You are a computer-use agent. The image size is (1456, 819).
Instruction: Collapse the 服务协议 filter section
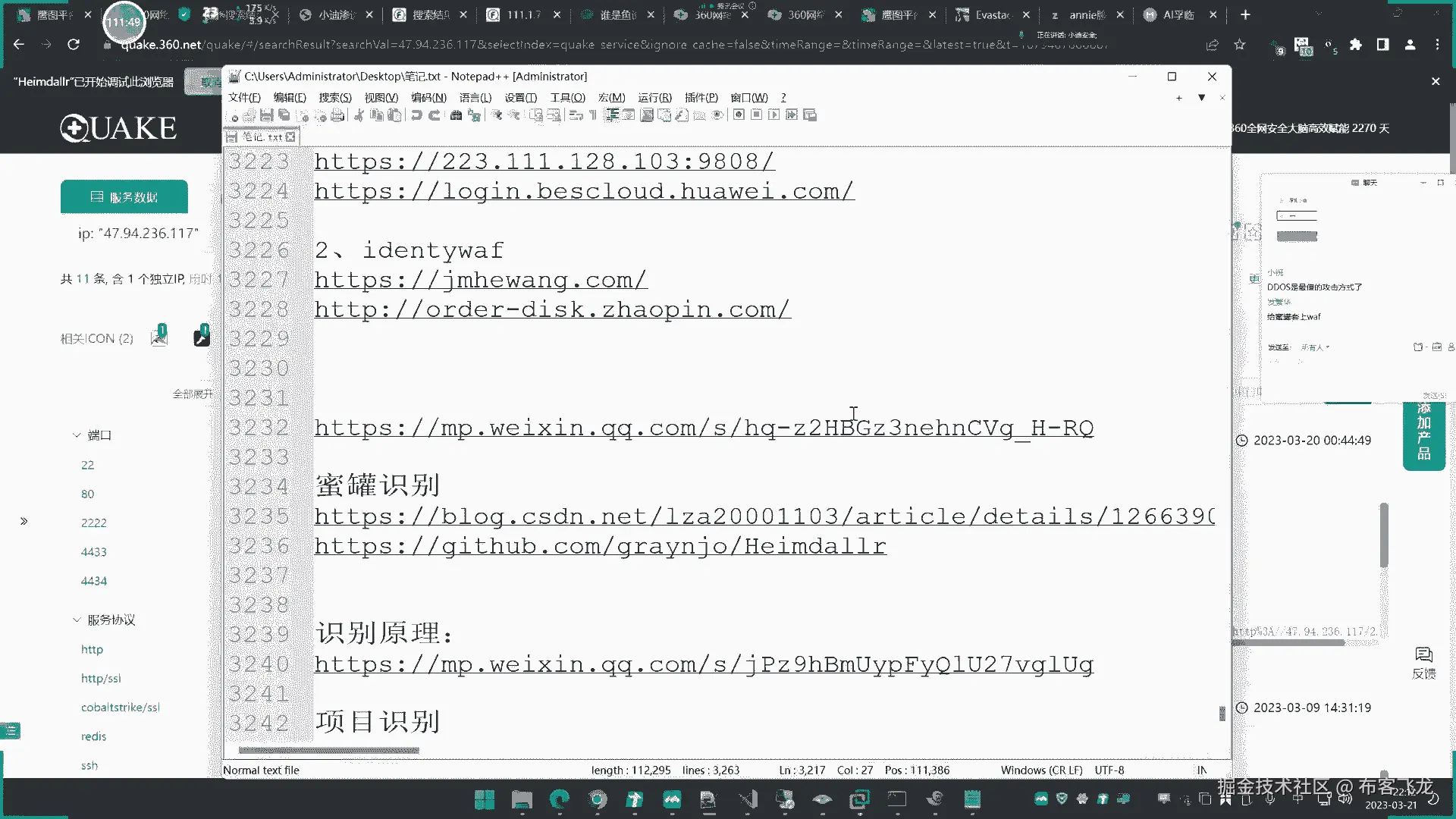pyautogui.click(x=77, y=620)
